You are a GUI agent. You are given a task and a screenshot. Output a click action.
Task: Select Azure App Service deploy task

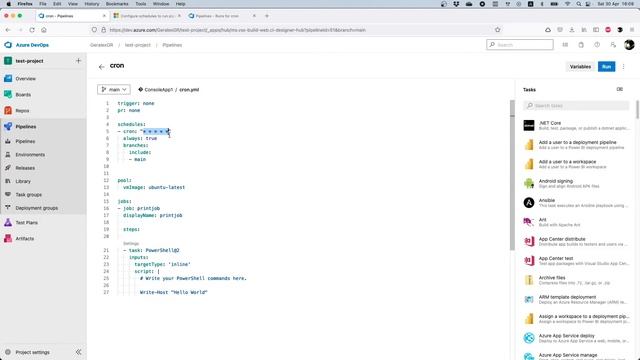point(576,338)
